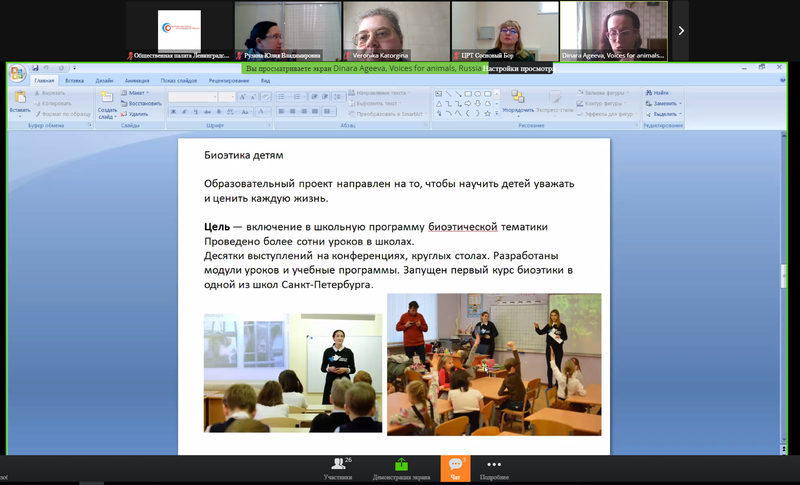The width and height of the screenshot is (800, 485).
Task: Toggle bold Ж formatting button
Action: coord(173,112)
